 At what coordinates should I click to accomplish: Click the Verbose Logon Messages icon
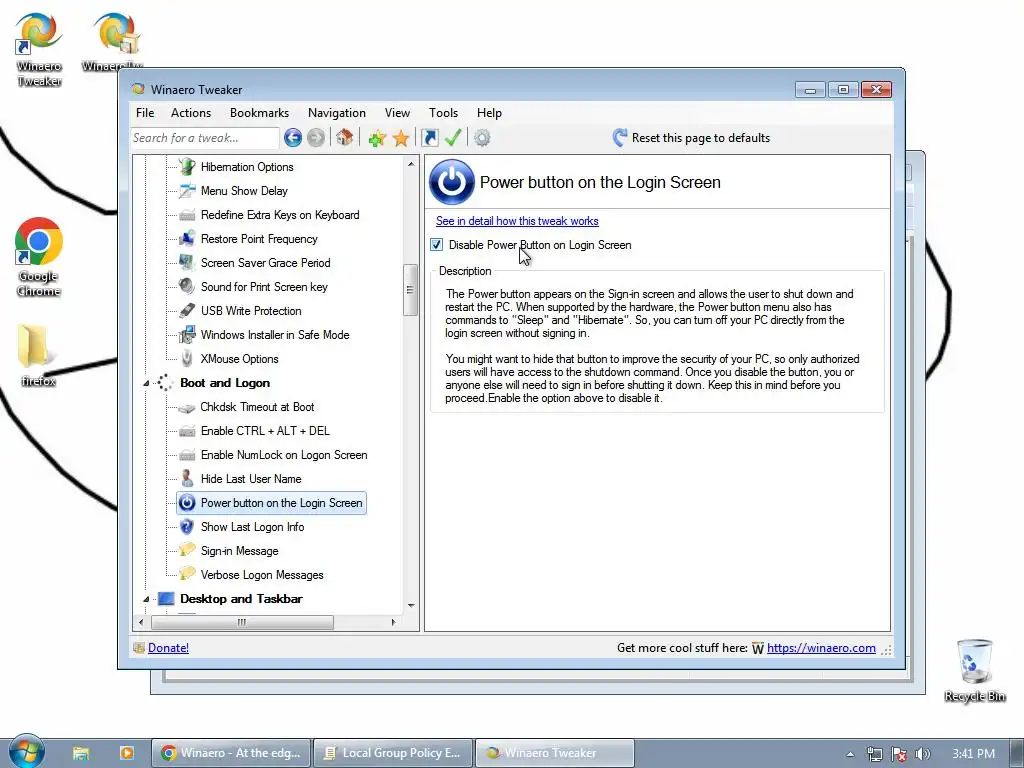187,574
